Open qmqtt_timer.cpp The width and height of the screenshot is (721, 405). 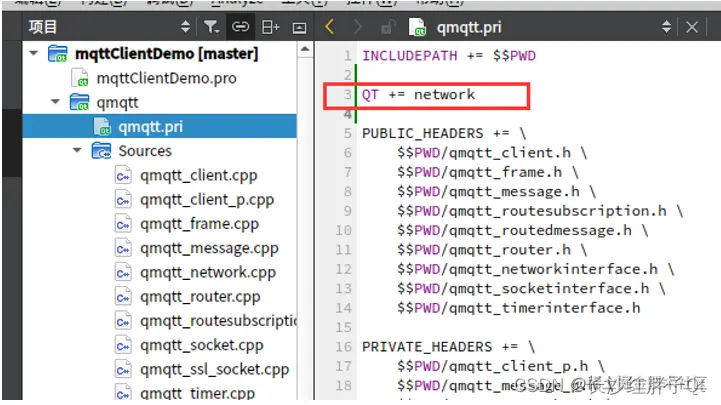[x=197, y=393]
